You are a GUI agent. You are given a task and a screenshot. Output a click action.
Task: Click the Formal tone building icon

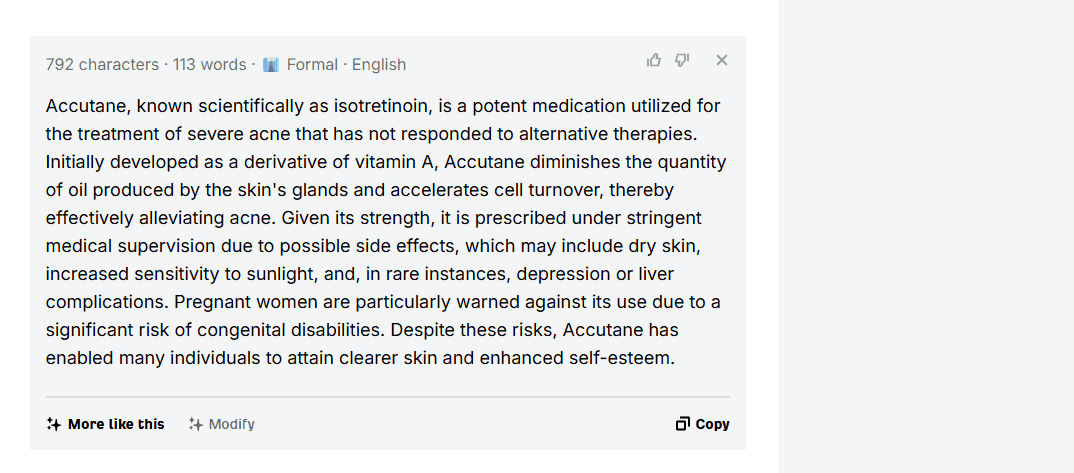point(271,65)
